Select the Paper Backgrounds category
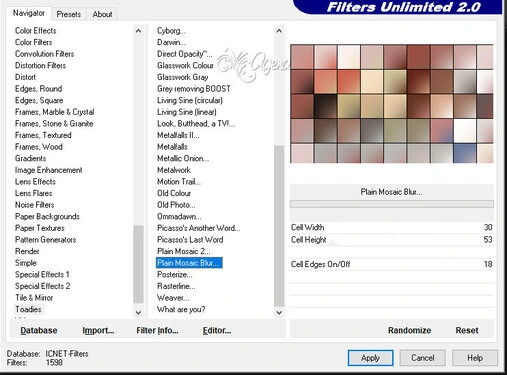507x375 pixels. click(47, 217)
